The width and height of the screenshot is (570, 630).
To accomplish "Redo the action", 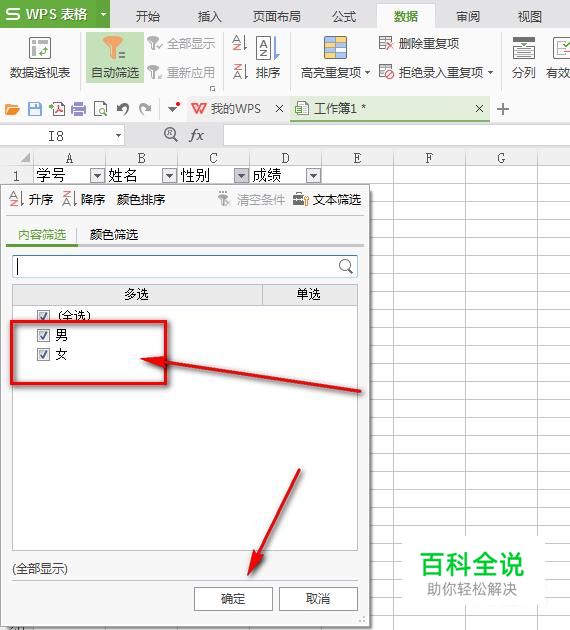I will [x=145, y=109].
